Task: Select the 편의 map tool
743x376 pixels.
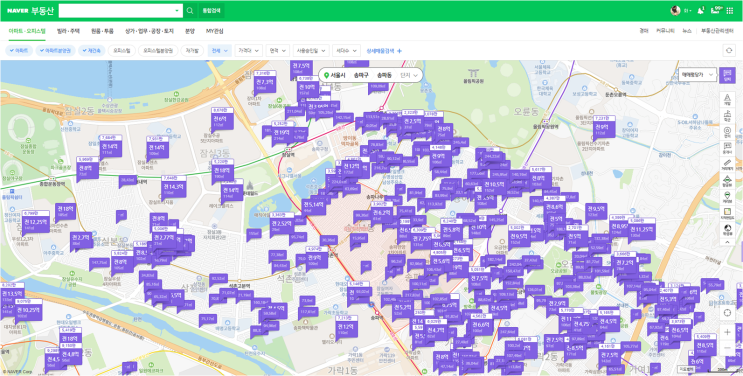Action: [x=727, y=133]
